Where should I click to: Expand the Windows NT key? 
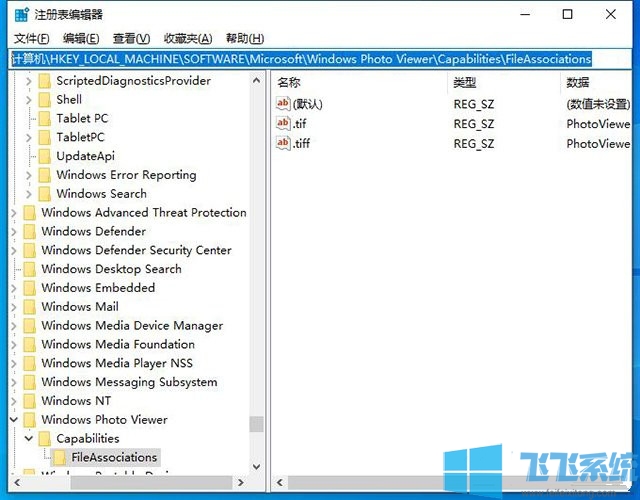click(x=14, y=401)
